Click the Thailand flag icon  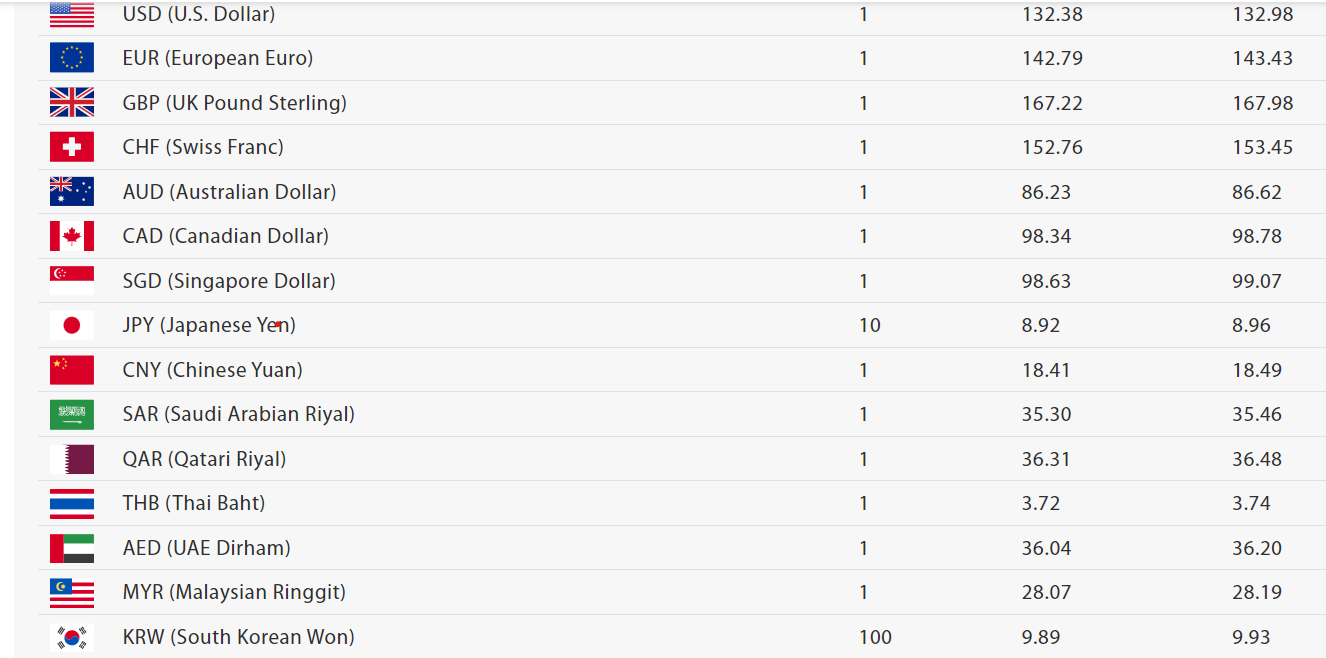click(72, 503)
